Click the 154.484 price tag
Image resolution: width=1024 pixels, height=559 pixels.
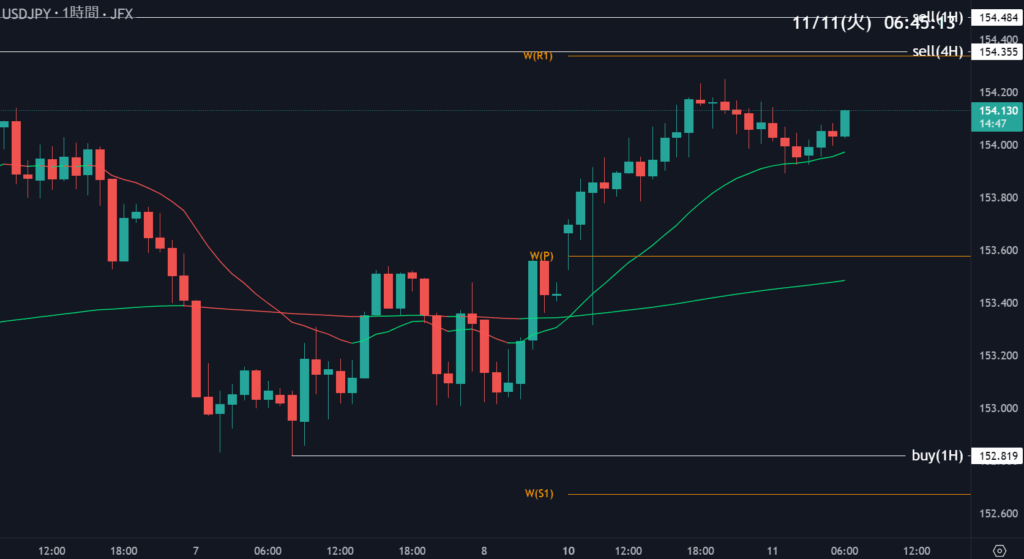tap(998, 18)
